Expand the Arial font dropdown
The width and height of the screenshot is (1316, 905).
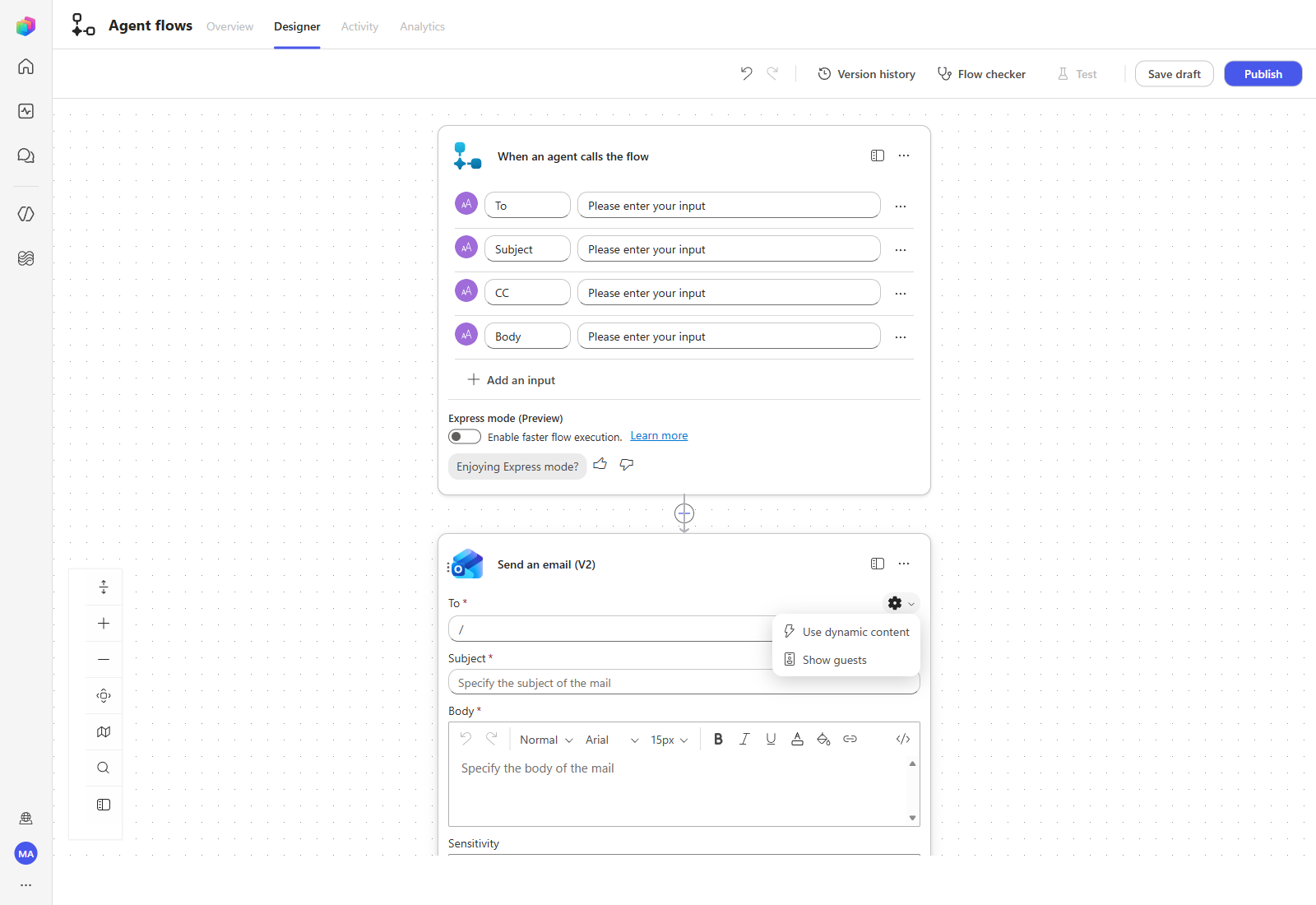click(x=612, y=740)
